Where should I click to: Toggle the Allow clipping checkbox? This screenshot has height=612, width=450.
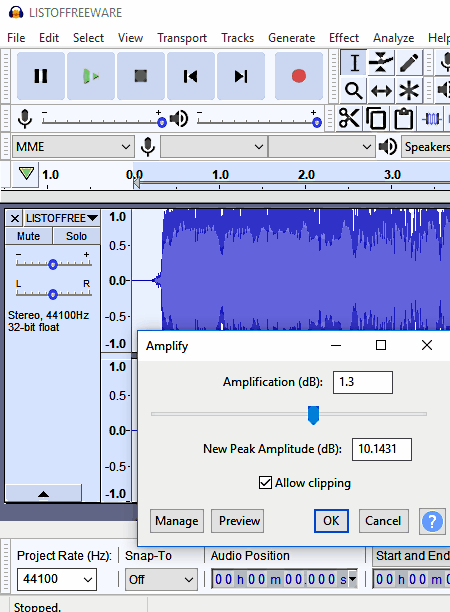(265, 483)
